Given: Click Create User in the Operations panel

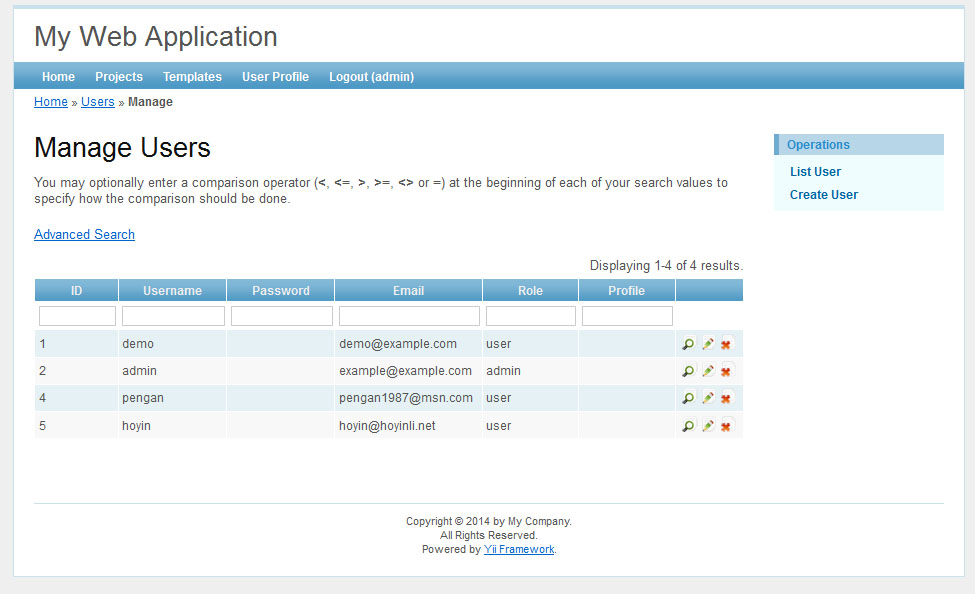Looking at the screenshot, I should pos(824,195).
